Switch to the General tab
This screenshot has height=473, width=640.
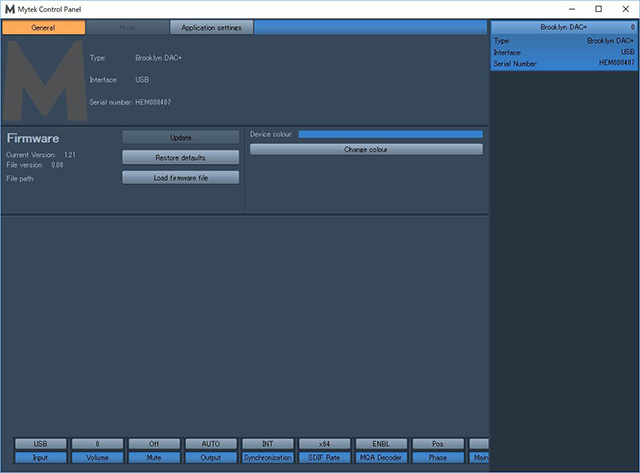click(x=43, y=27)
